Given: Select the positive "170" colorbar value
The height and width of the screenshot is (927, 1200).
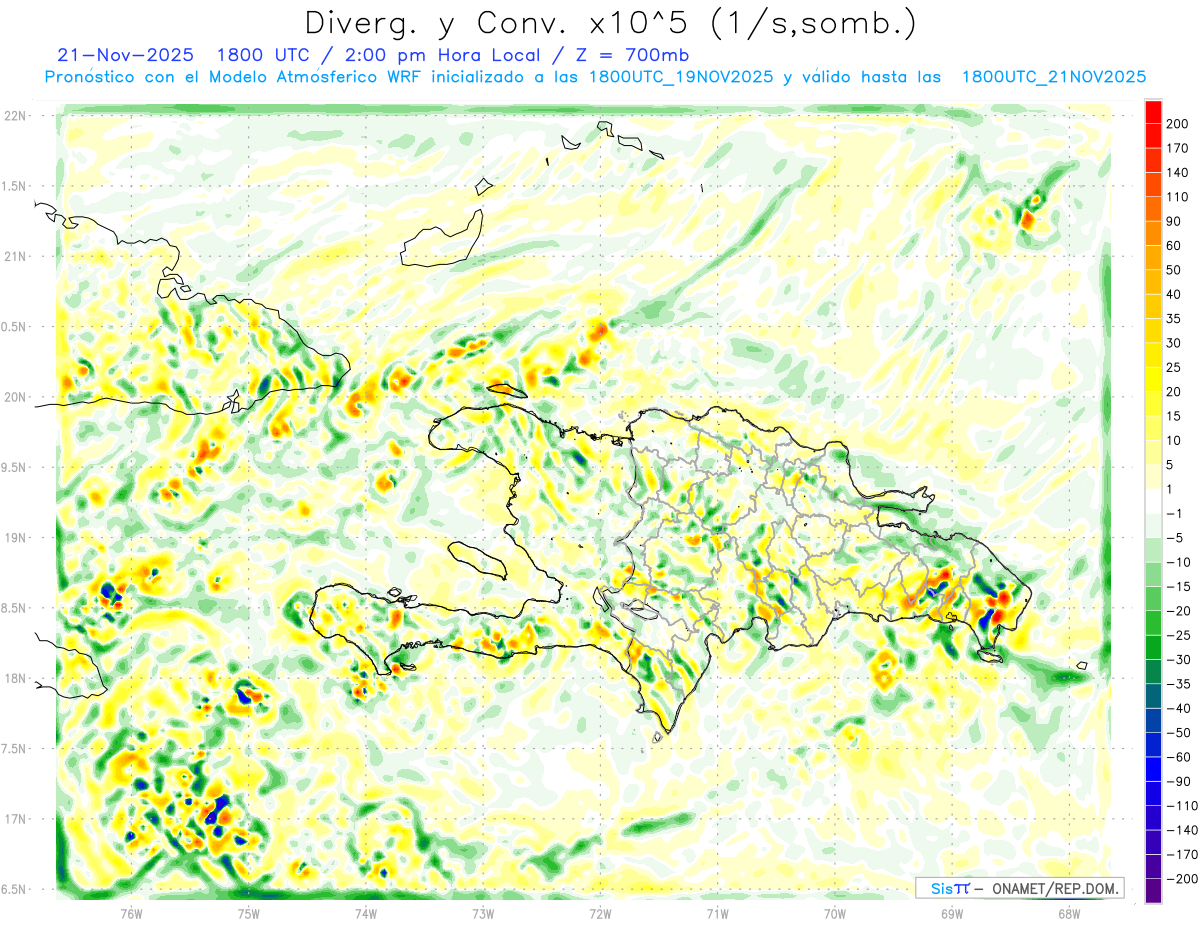Looking at the screenshot, I should coord(1177,148).
